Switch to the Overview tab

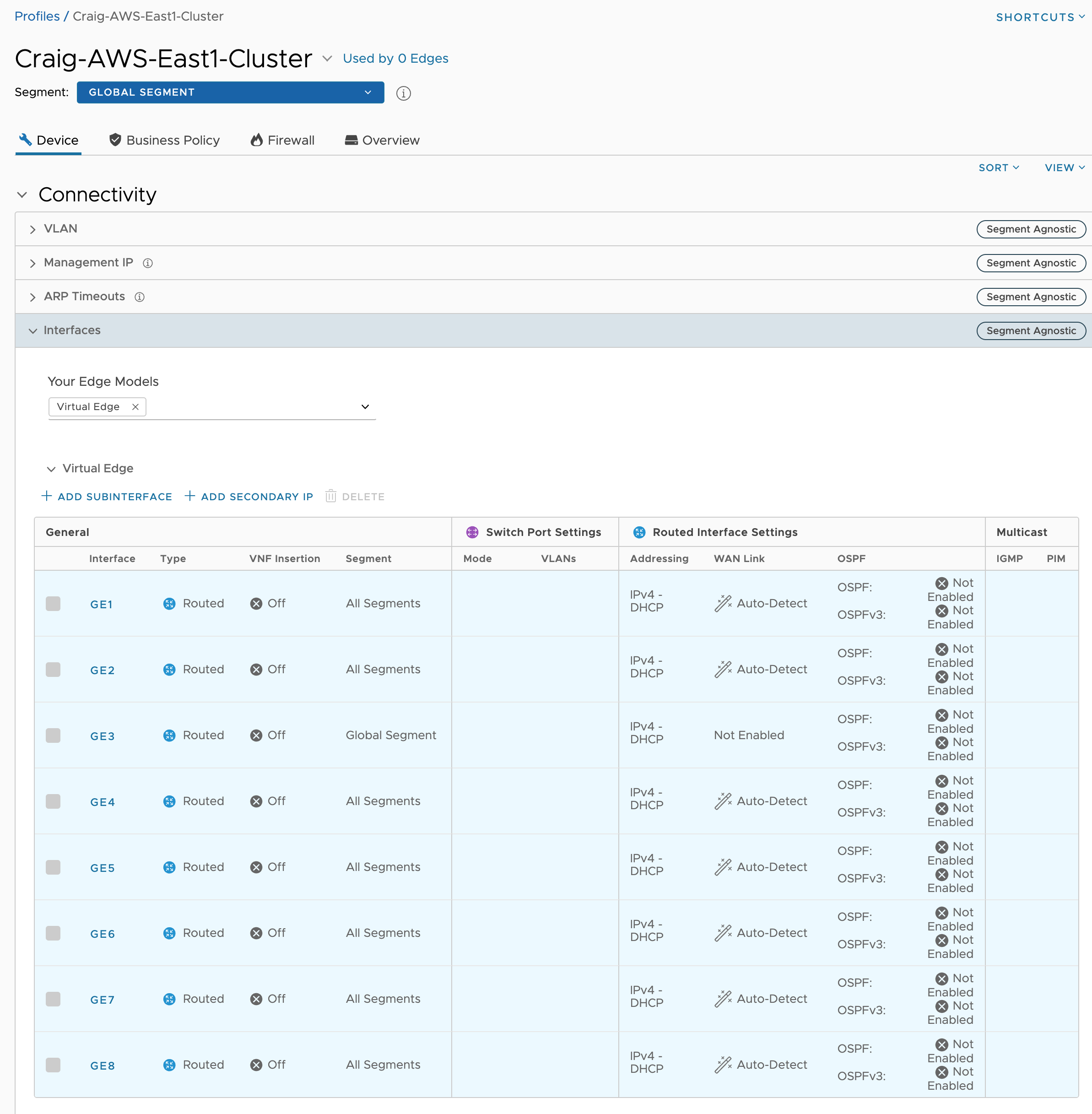383,140
